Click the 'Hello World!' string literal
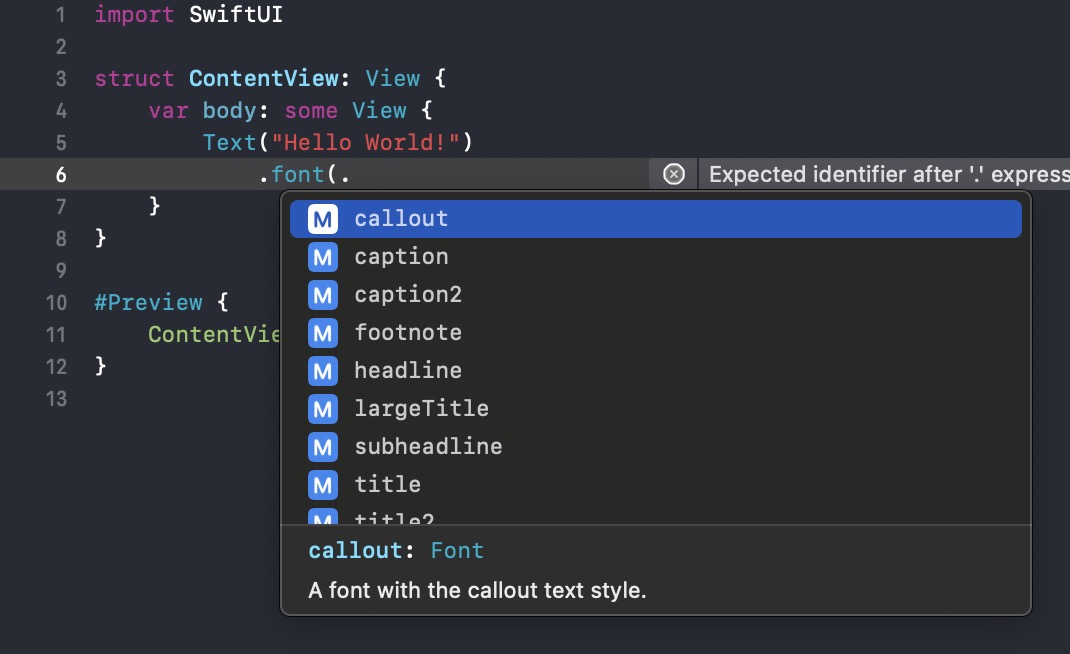The width and height of the screenshot is (1070, 654). (x=365, y=143)
